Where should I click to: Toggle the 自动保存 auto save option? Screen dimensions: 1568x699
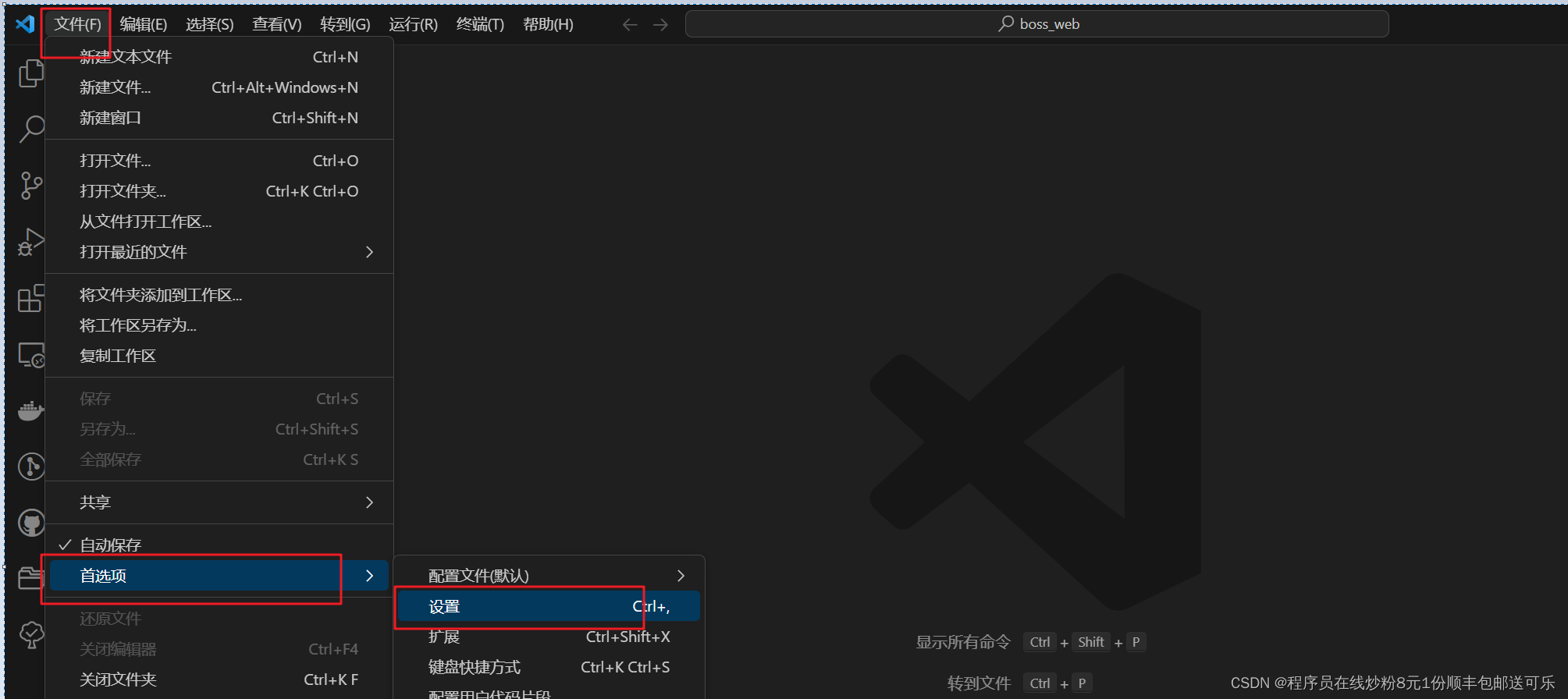click(219, 545)
